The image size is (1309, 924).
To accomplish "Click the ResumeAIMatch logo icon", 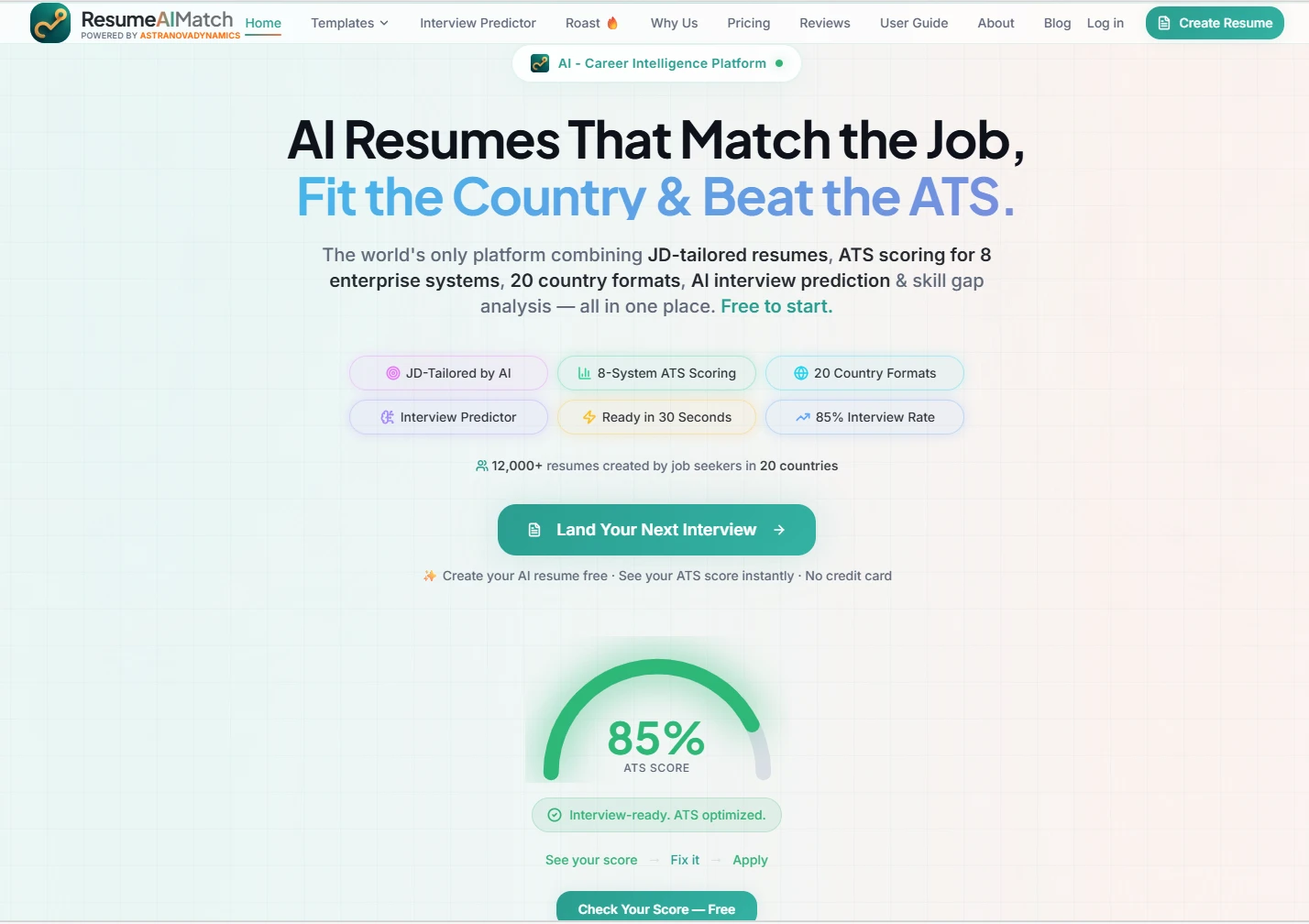I will tap(50, 23).
